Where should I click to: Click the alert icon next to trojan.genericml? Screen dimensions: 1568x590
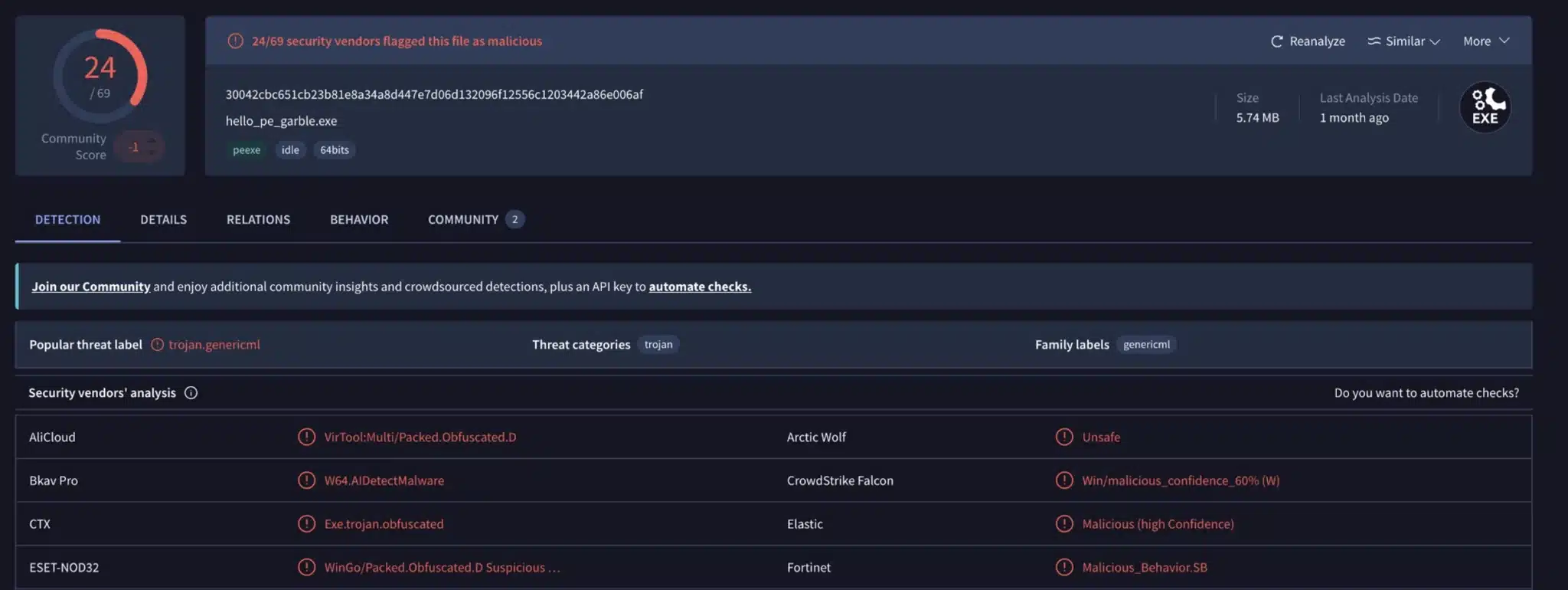click(157, 345)
